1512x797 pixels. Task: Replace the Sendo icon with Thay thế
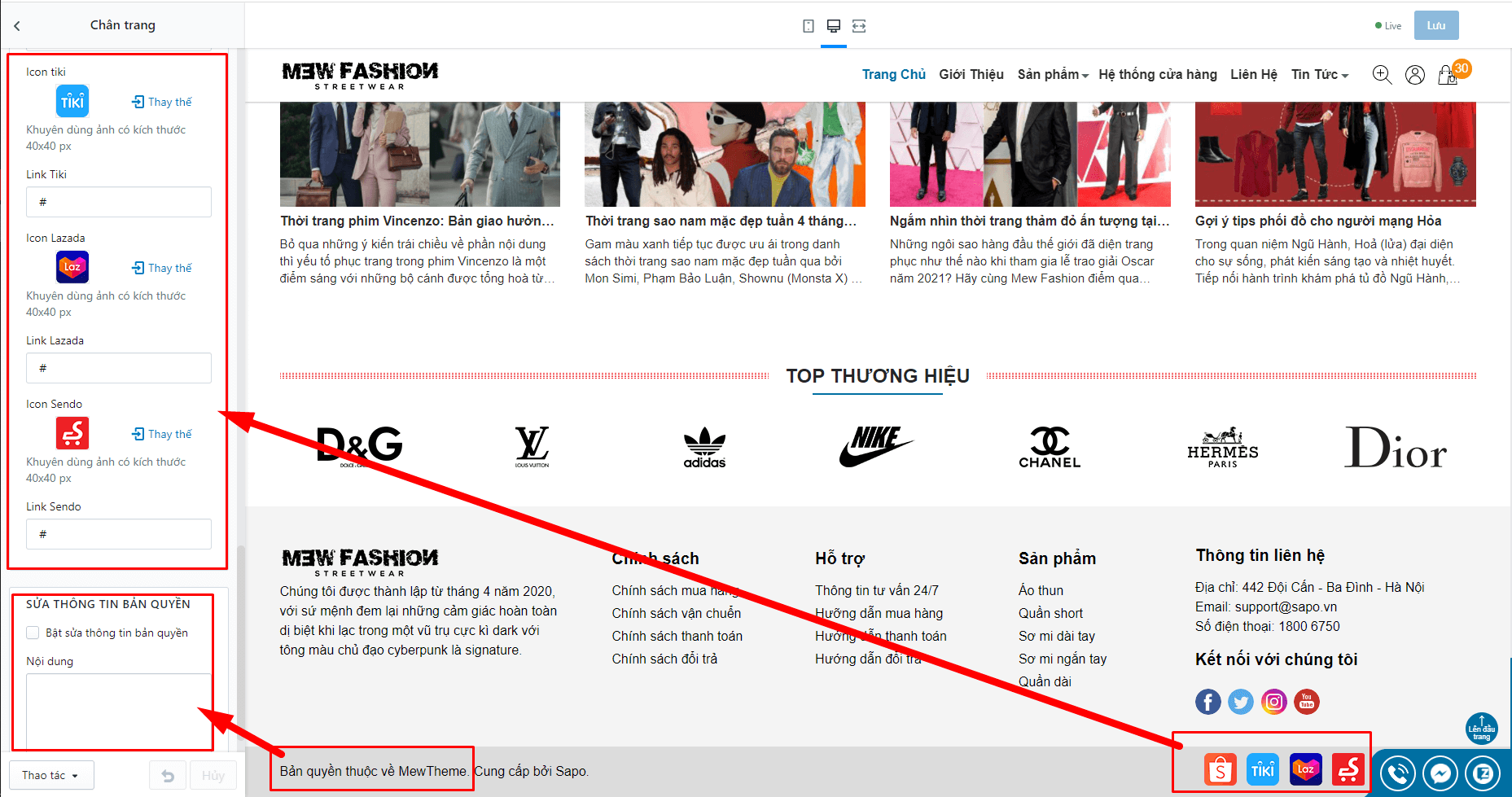(162, 434)
